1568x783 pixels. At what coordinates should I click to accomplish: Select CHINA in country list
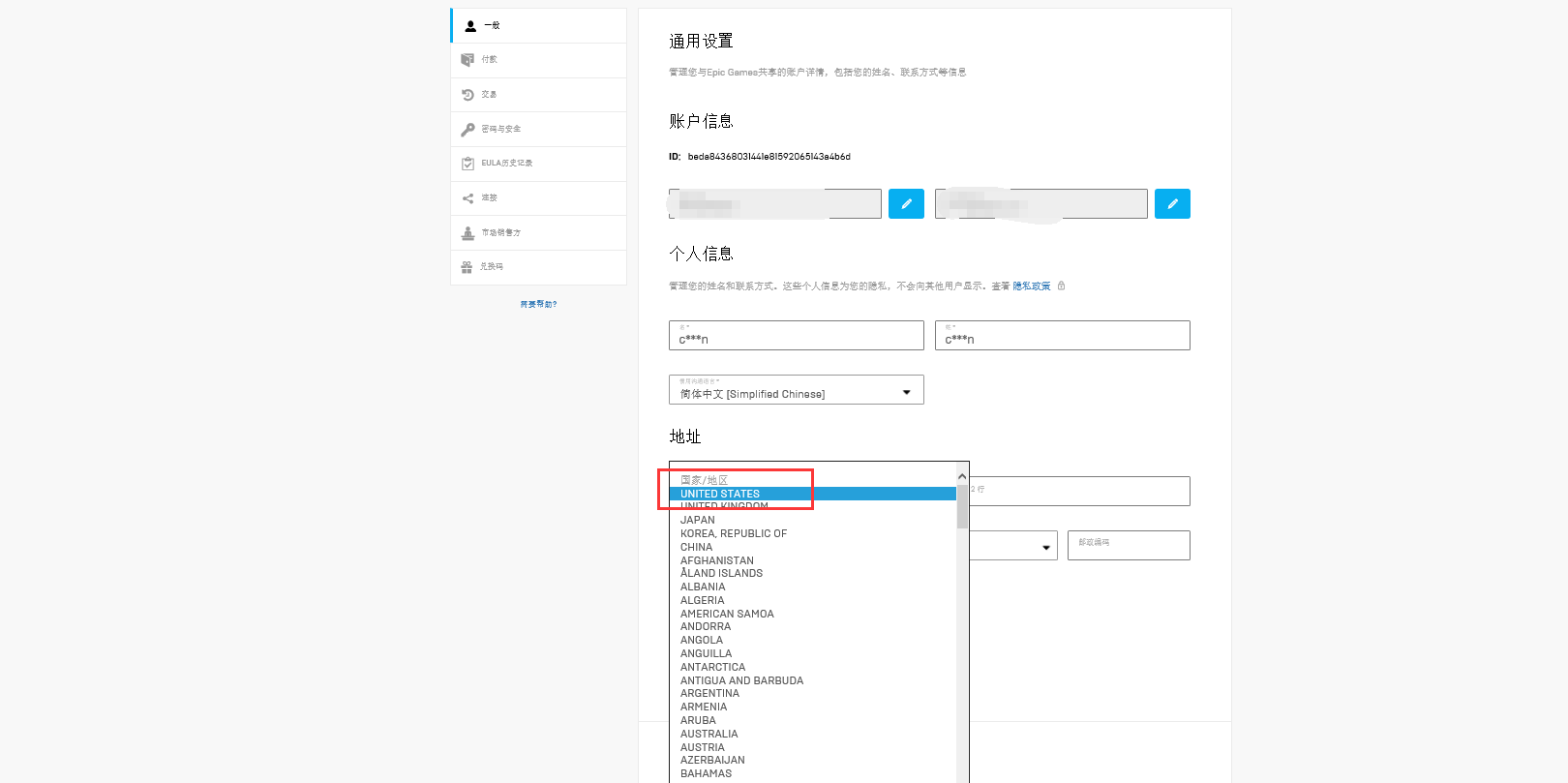coord(813,547)
